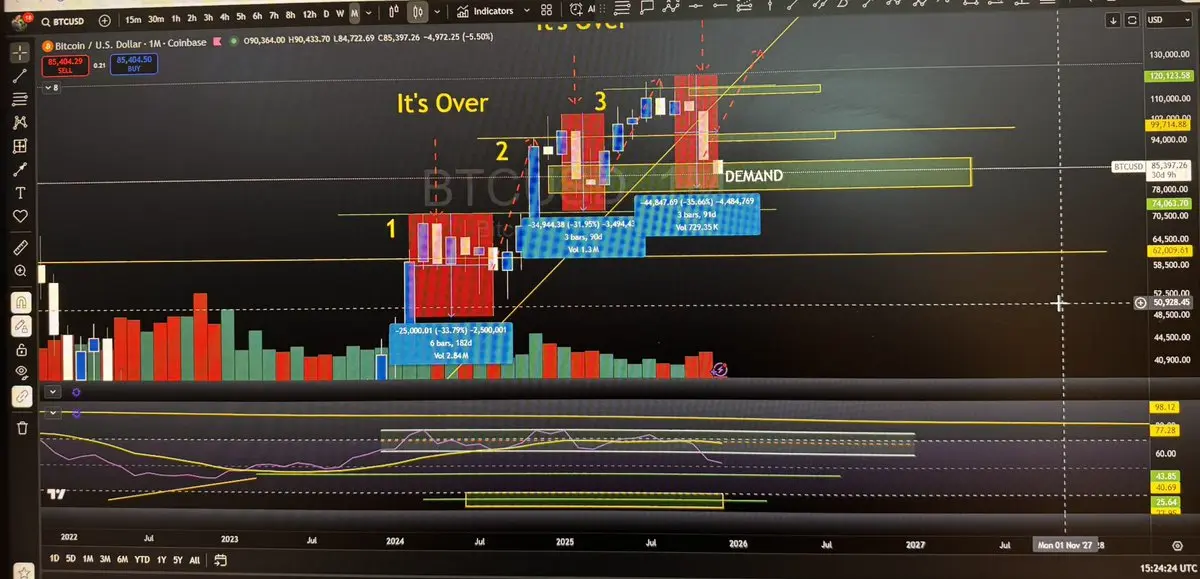This screenshot has height=579, width=1200.
Task: Toggle hide all drawings eye icon
Action: point(20,372)
